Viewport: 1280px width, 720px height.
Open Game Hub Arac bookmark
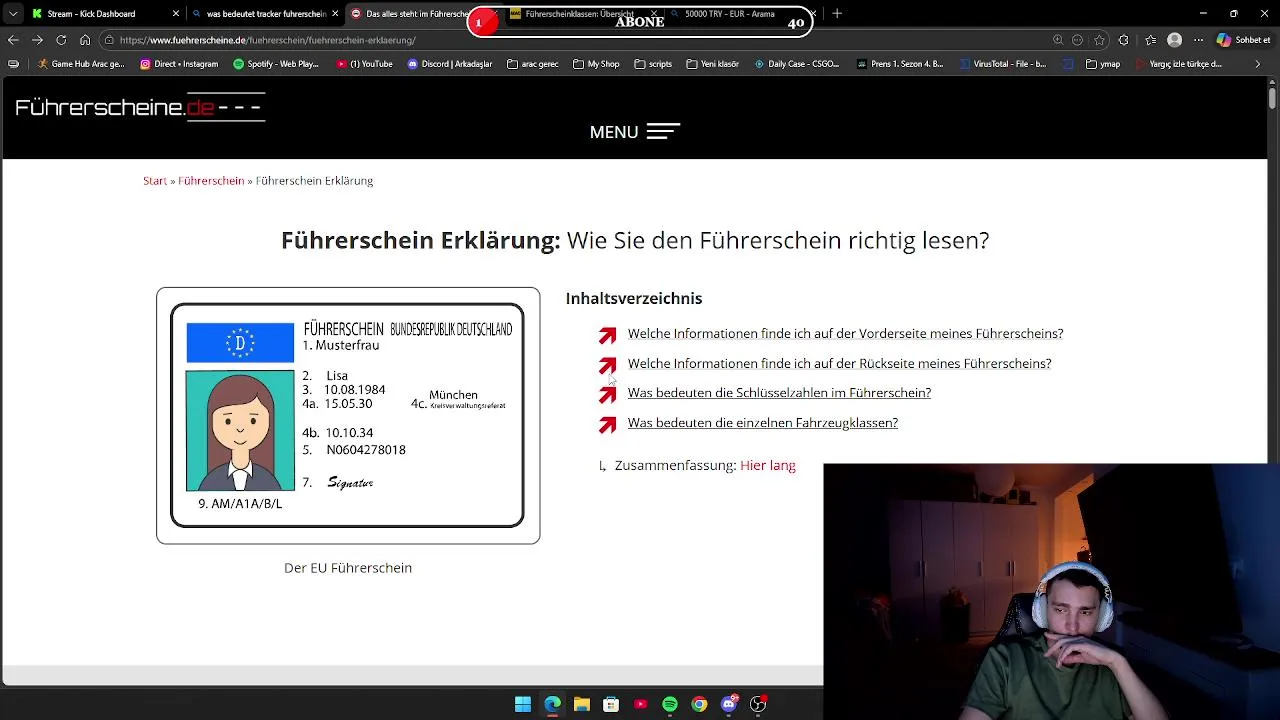point(80,64)
